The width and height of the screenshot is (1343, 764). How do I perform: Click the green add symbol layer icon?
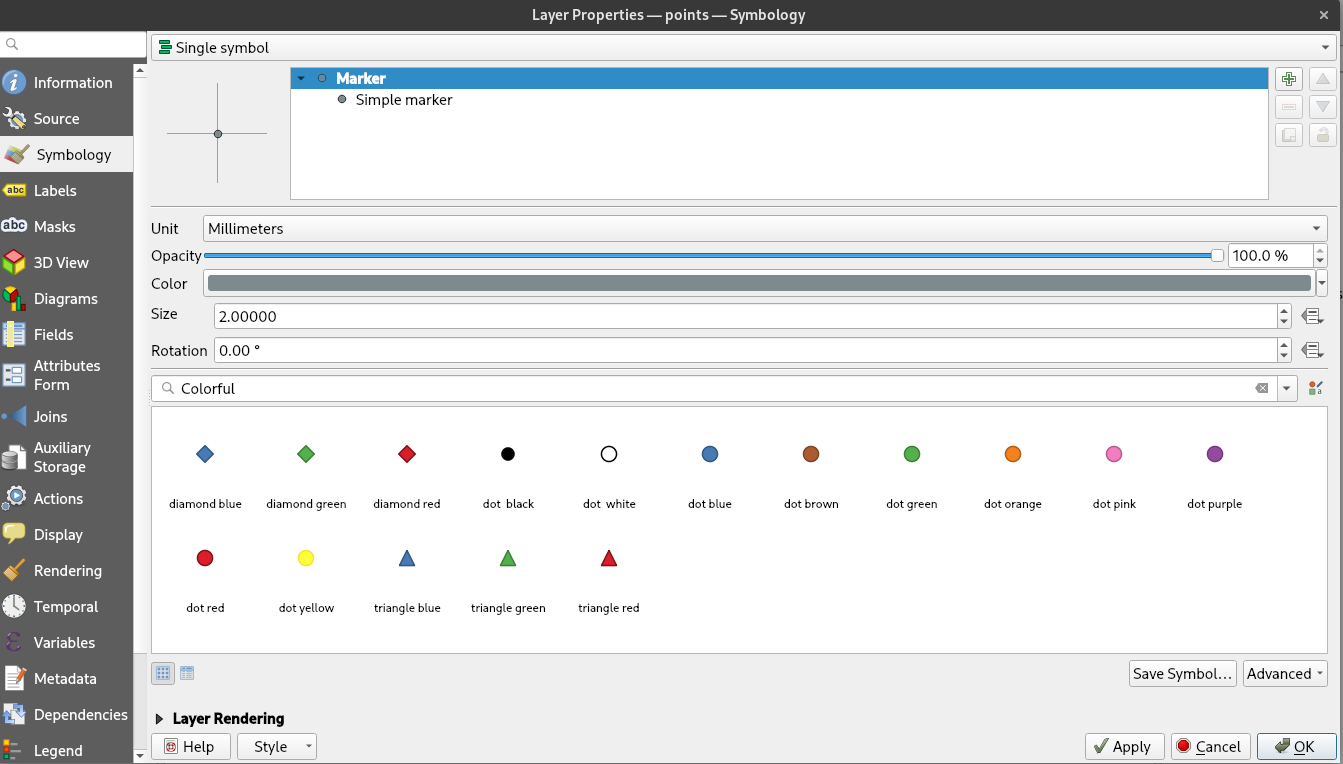coord(1289,79)
